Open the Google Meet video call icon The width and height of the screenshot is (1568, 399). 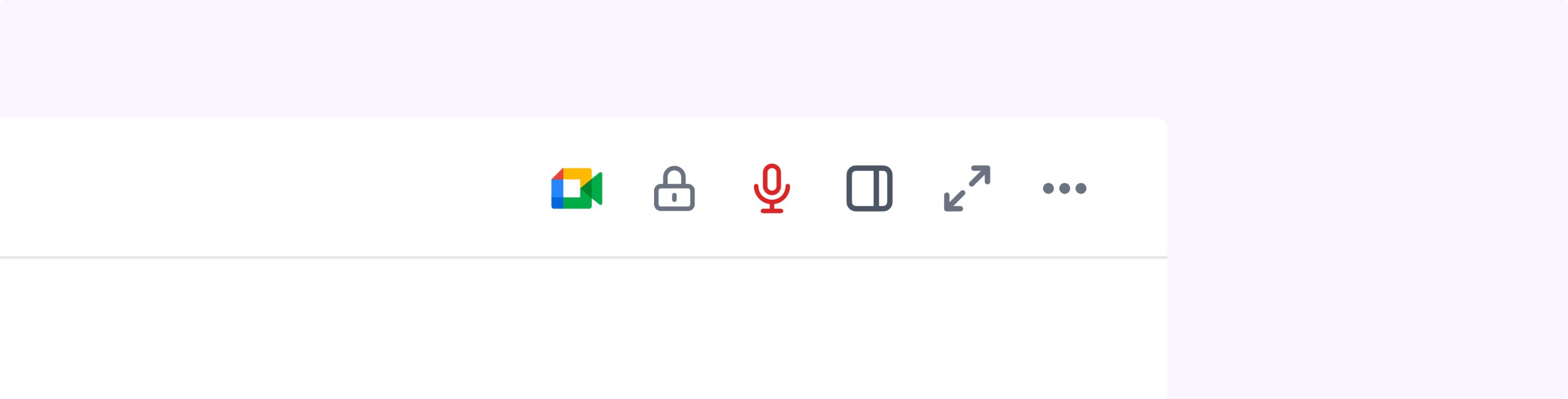click(576, 188)
